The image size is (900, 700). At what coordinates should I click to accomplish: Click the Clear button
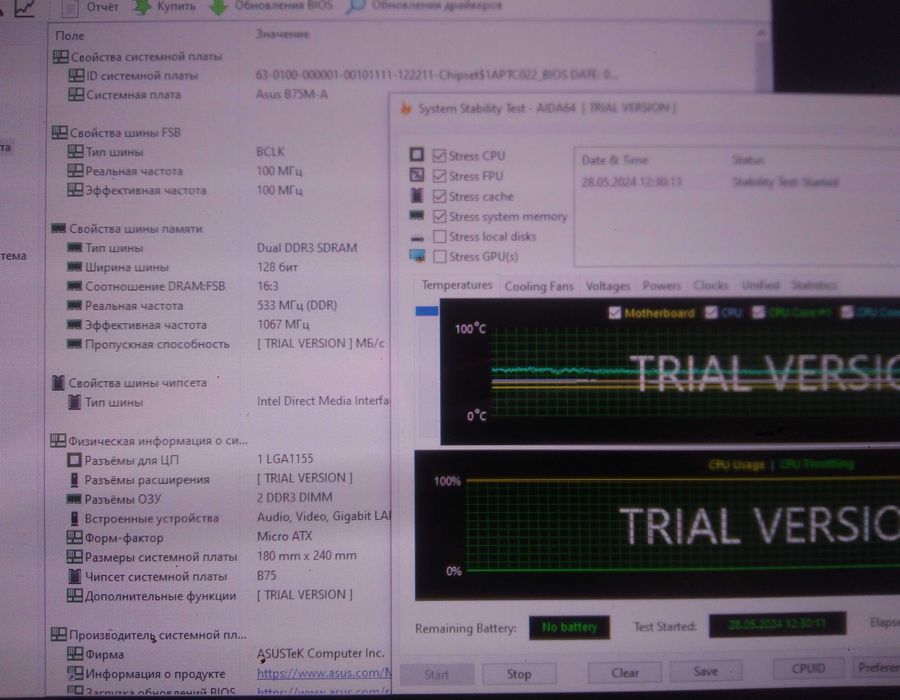624,672
